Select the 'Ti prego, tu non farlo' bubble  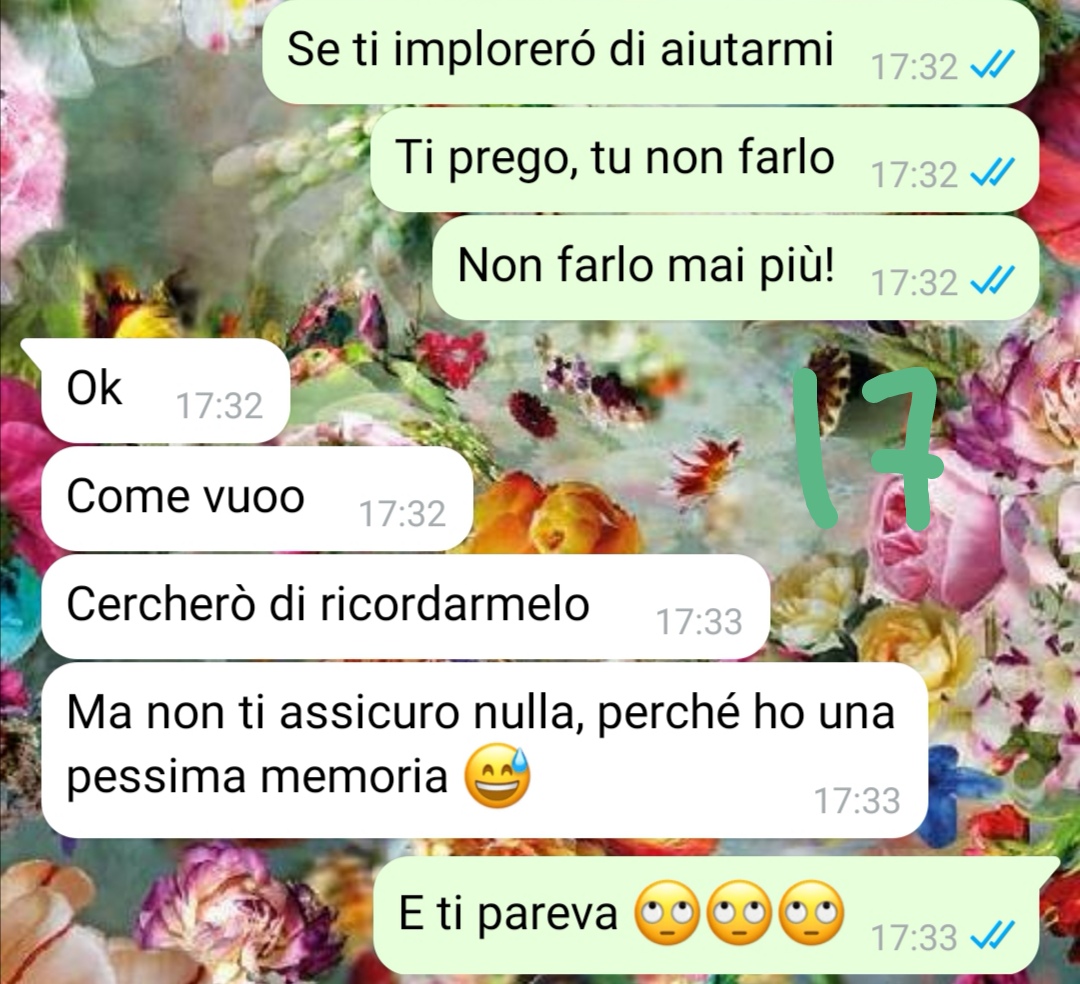(x=705, y=159)
